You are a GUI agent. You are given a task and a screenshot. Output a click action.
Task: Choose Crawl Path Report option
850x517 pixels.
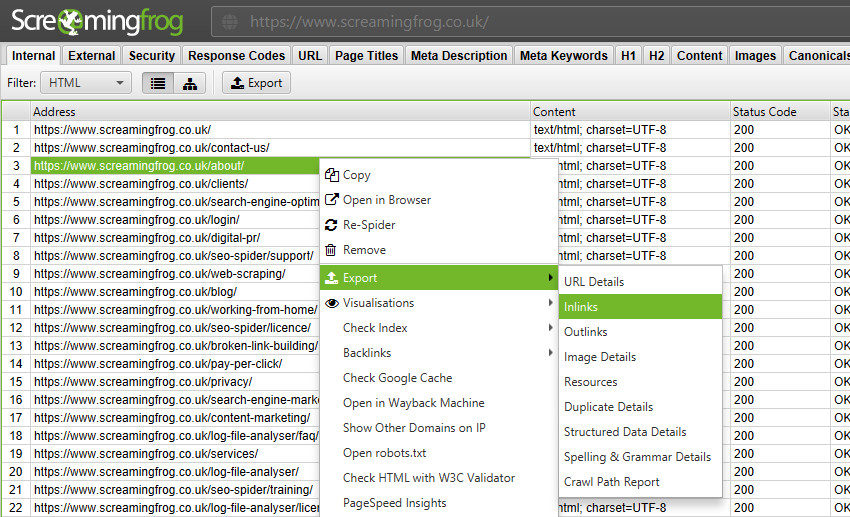tap(611, 482)
